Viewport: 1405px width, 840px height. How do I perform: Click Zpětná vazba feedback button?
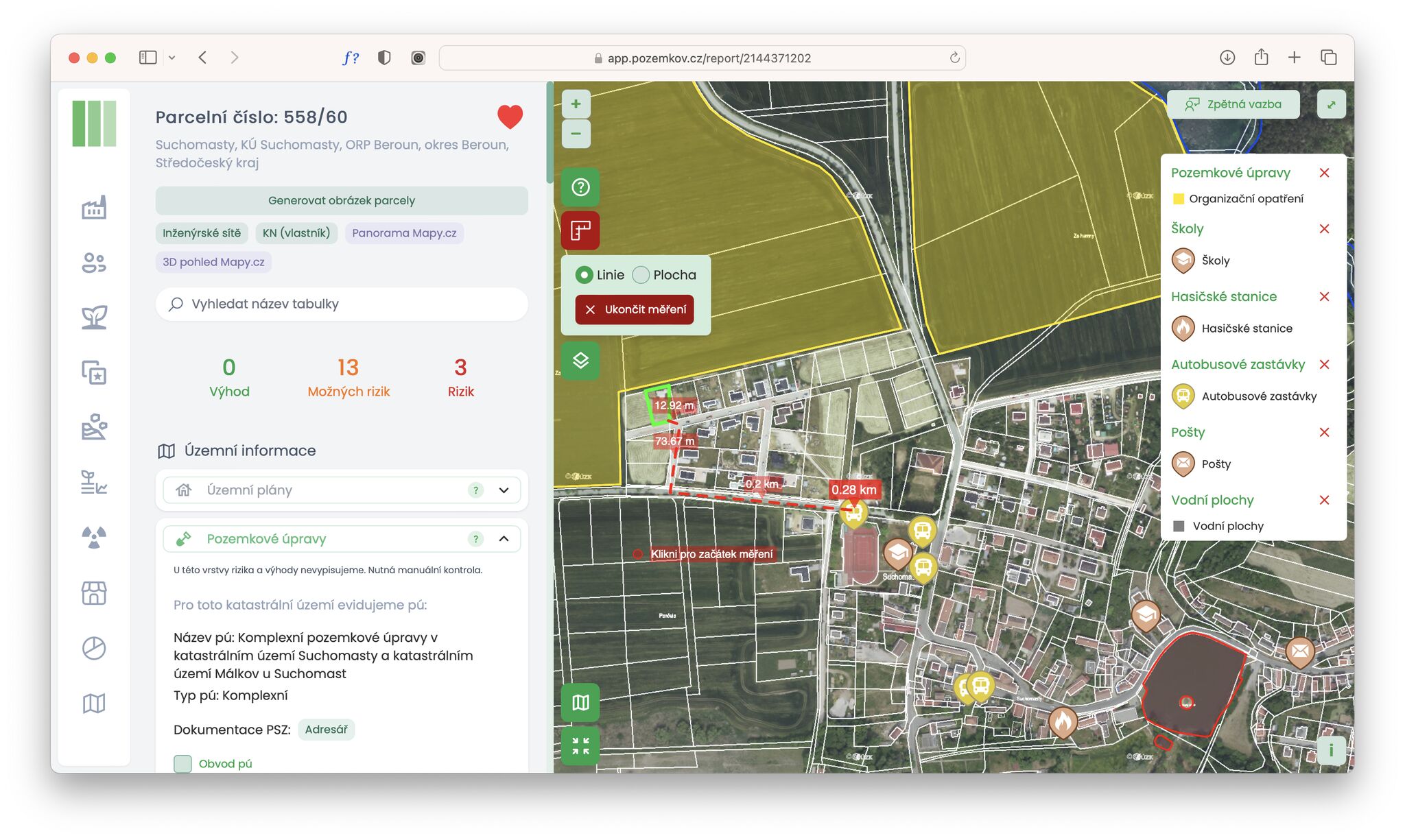(x=1233, y=104)
